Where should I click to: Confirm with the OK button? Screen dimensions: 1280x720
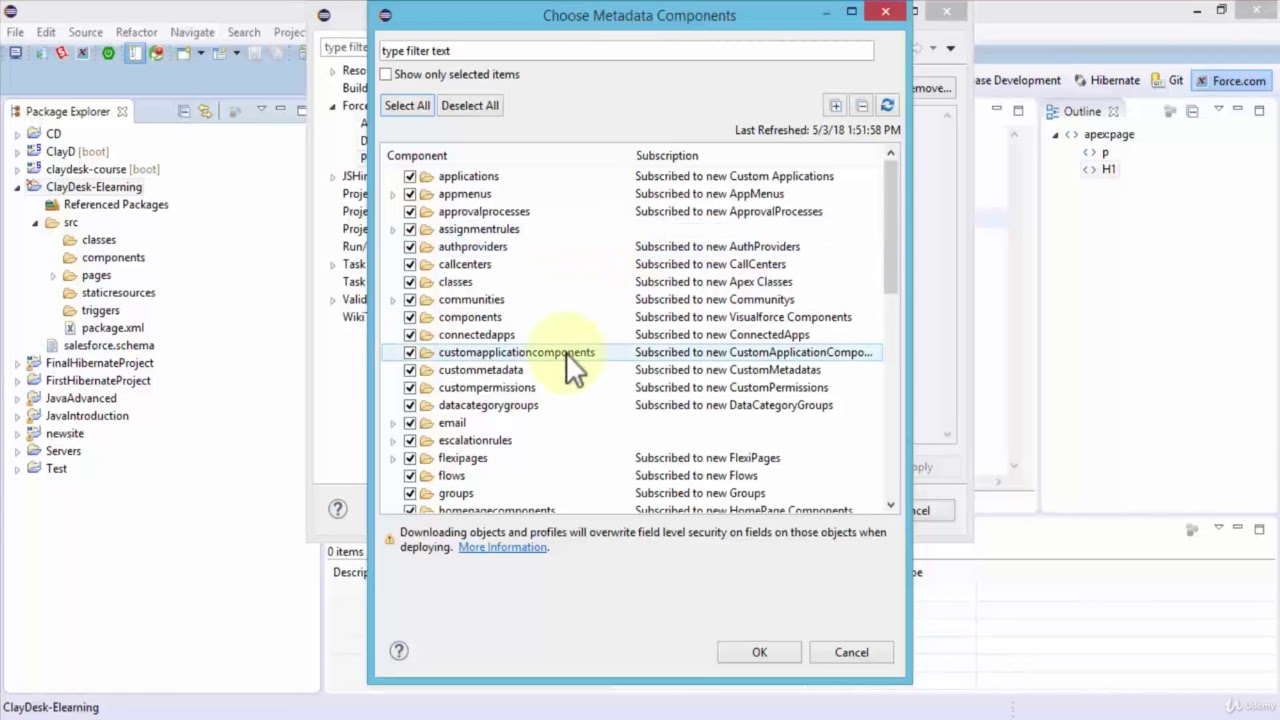point(759,652)
